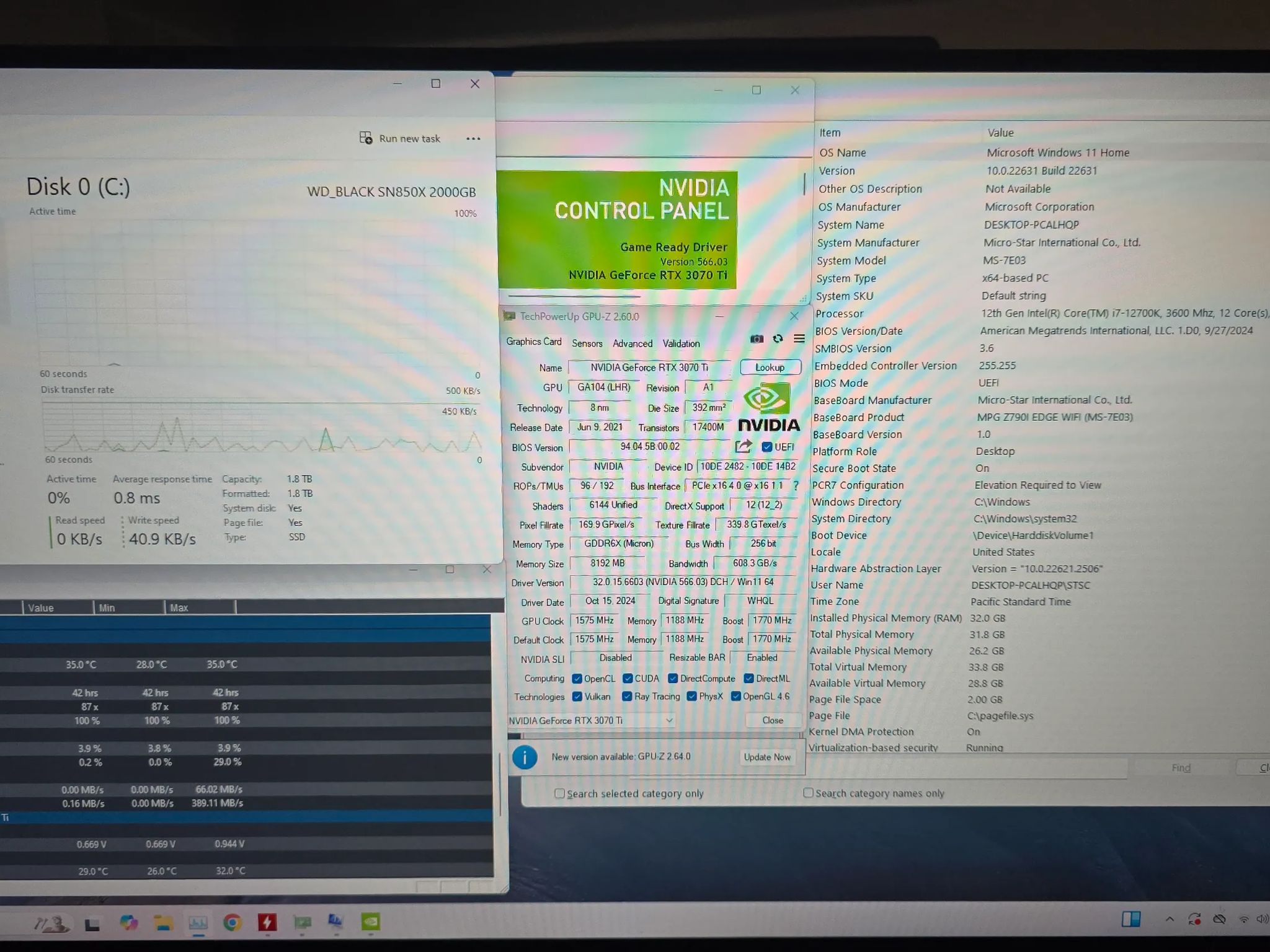Screen dimensions: 1270x952
Task: Click the Min column header
Action: click(x=129, y=608)
